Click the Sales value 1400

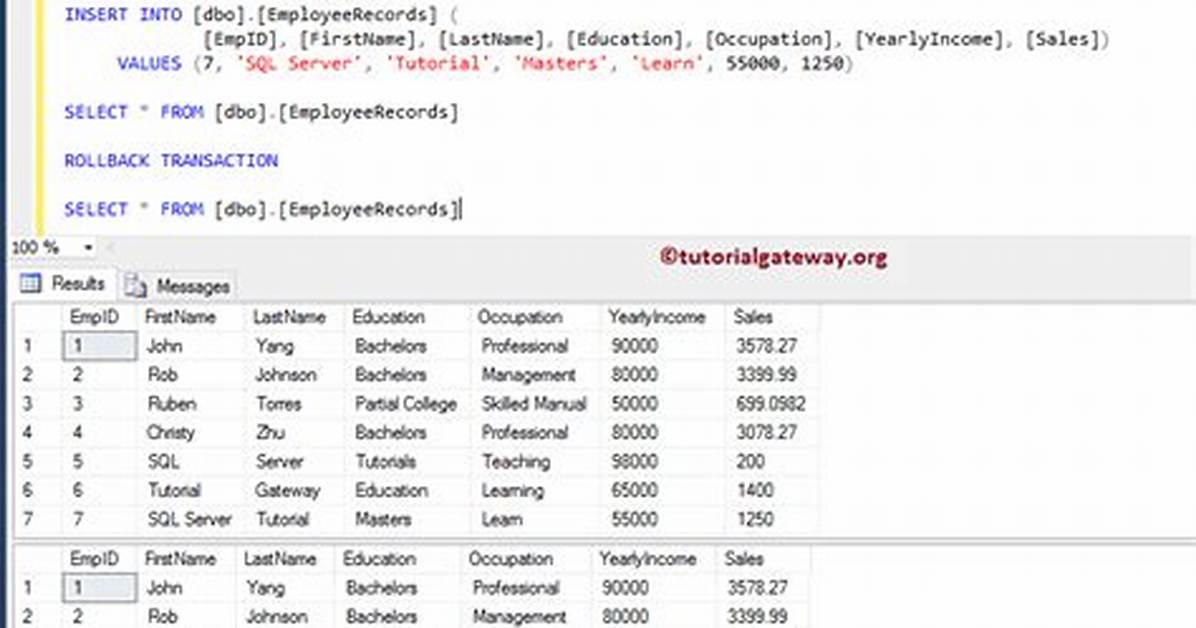click(x=755, y=491)
